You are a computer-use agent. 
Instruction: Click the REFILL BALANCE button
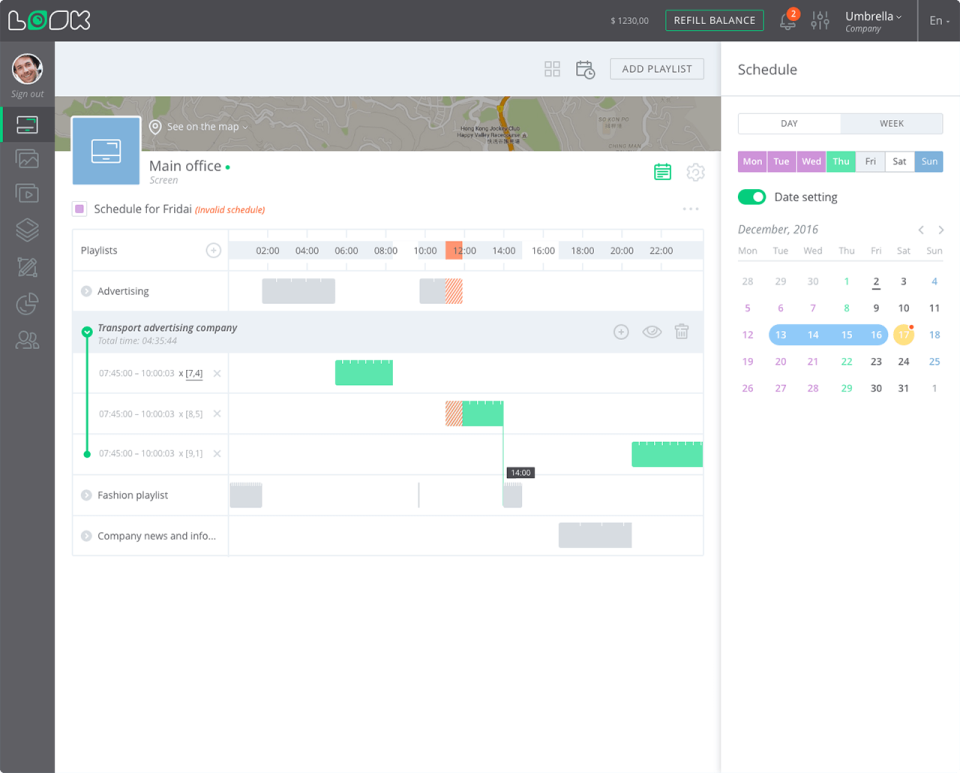coord(714,20)
